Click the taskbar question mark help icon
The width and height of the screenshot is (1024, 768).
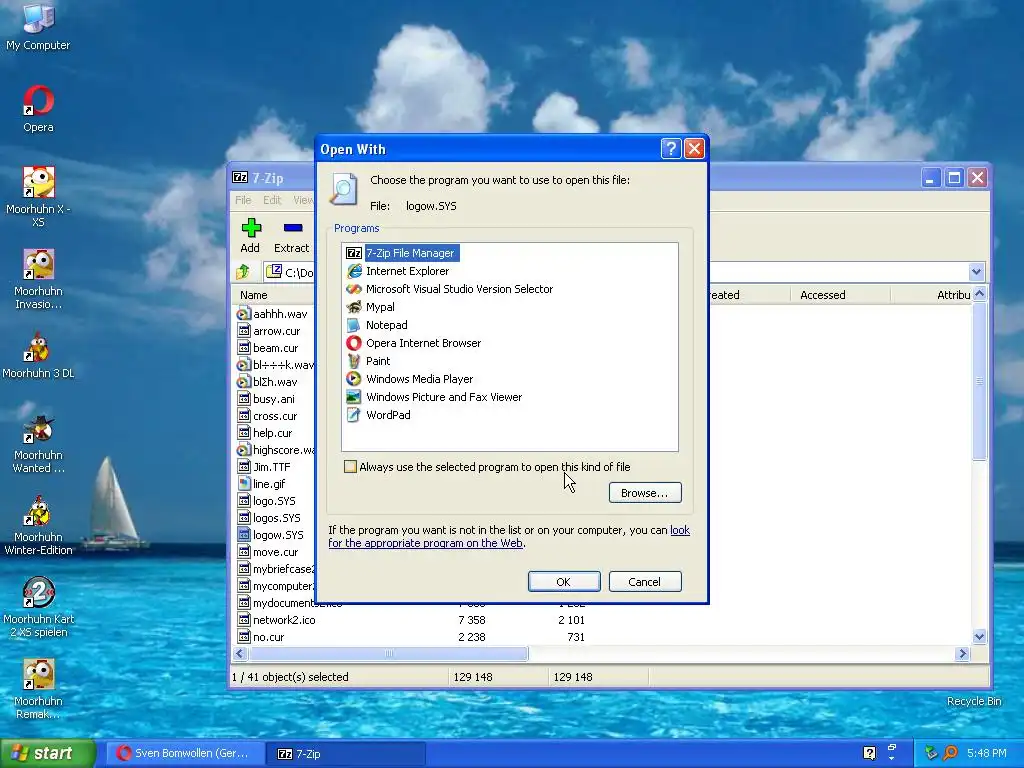point(869,753)
